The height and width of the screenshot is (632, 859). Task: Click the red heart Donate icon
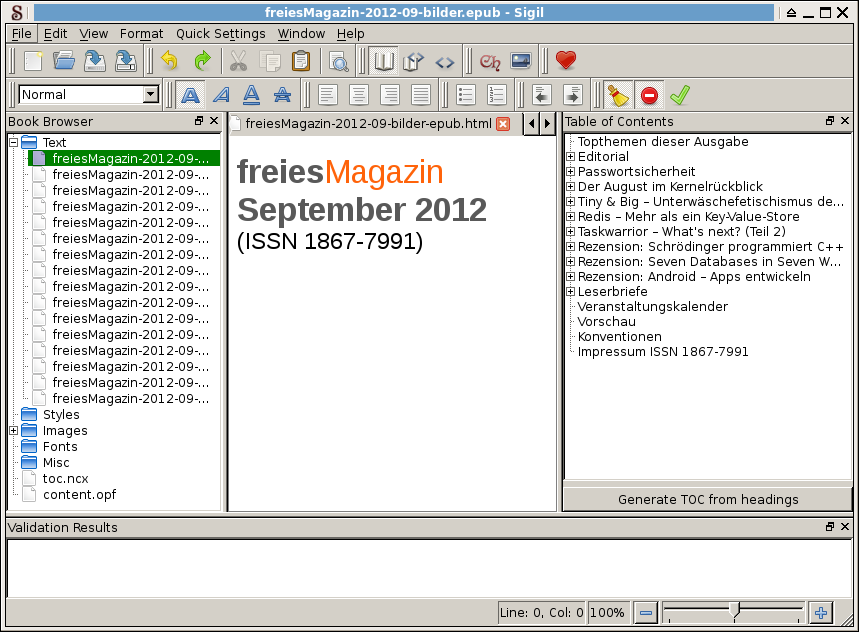click(x=566, y=60)
